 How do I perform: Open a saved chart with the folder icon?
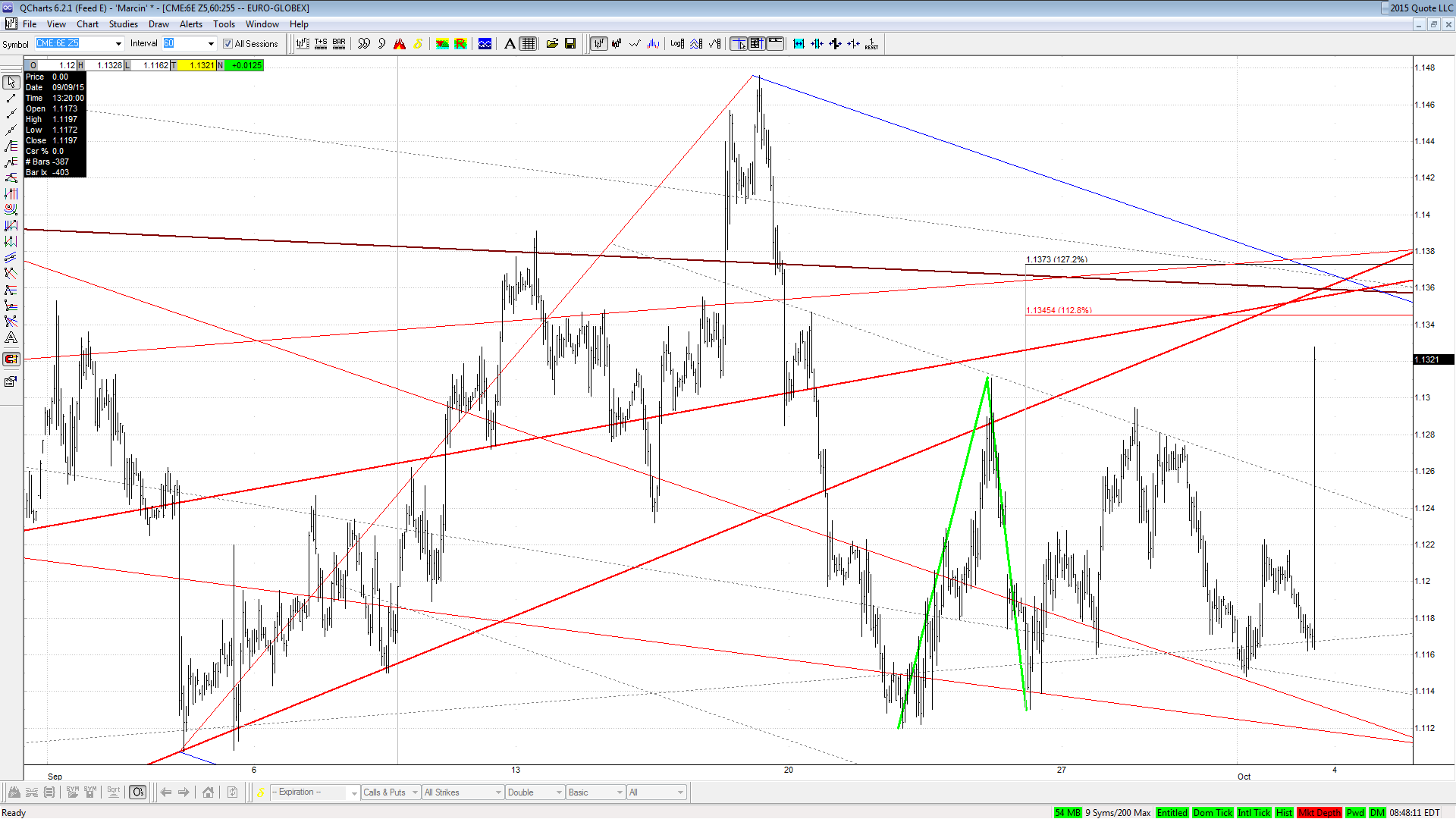pos(552,44)
